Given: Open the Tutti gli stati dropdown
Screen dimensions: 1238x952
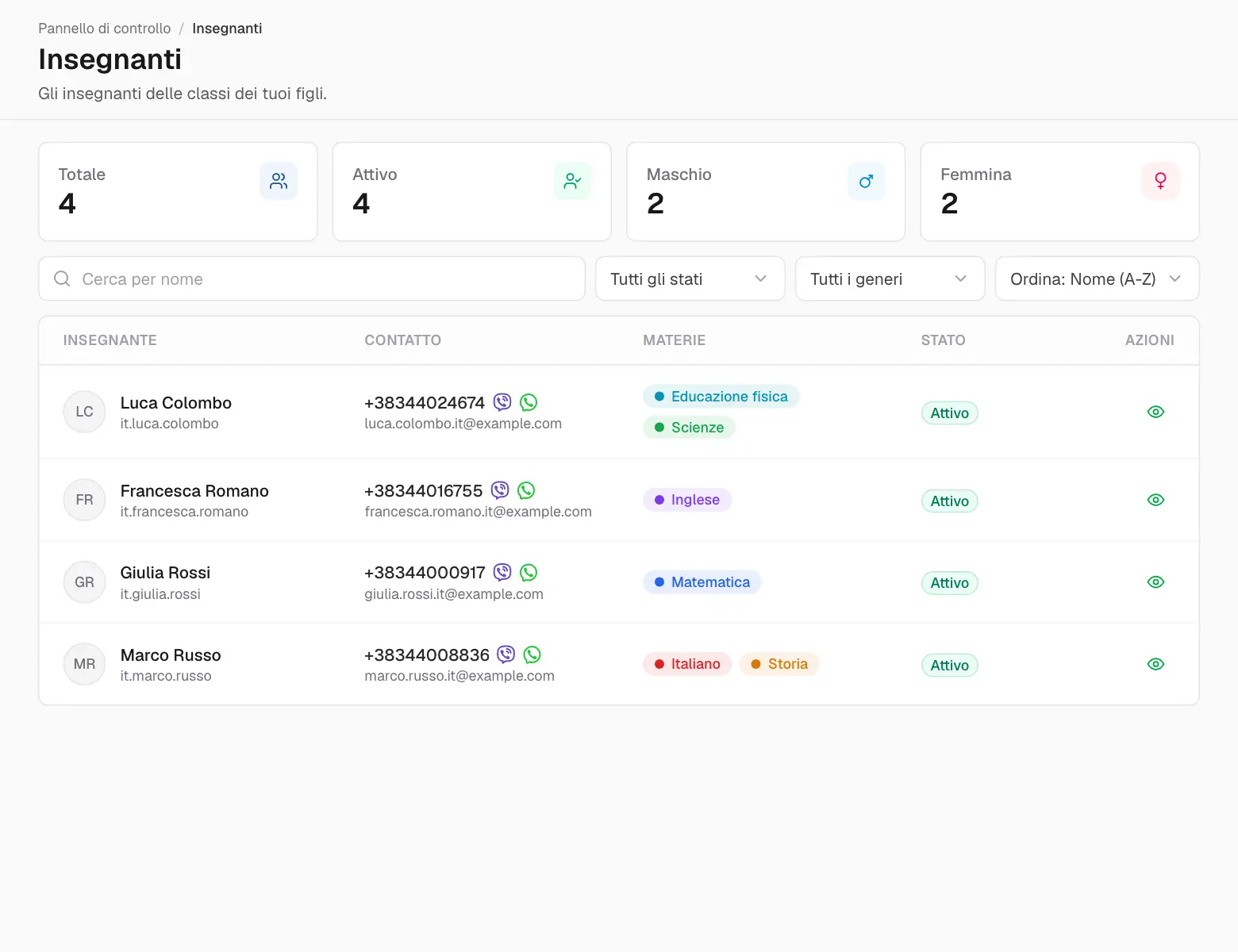Looking at the screenshot, I should pos(690,278).
